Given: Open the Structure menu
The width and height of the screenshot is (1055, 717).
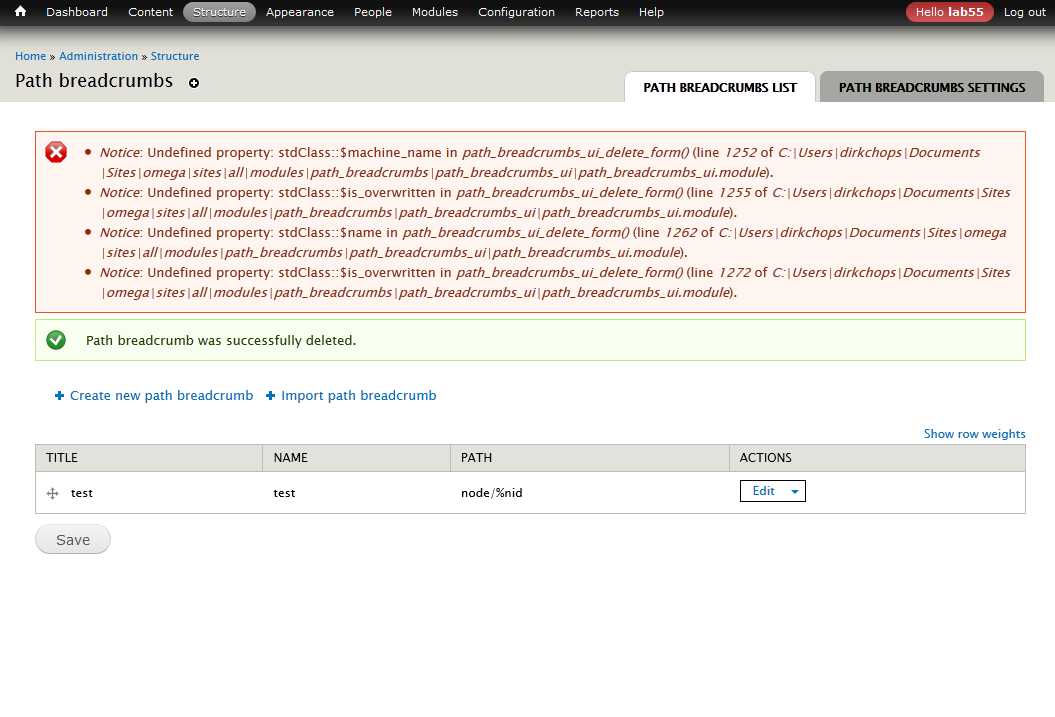Looking at the screenshot, I should tap(219, 12).
